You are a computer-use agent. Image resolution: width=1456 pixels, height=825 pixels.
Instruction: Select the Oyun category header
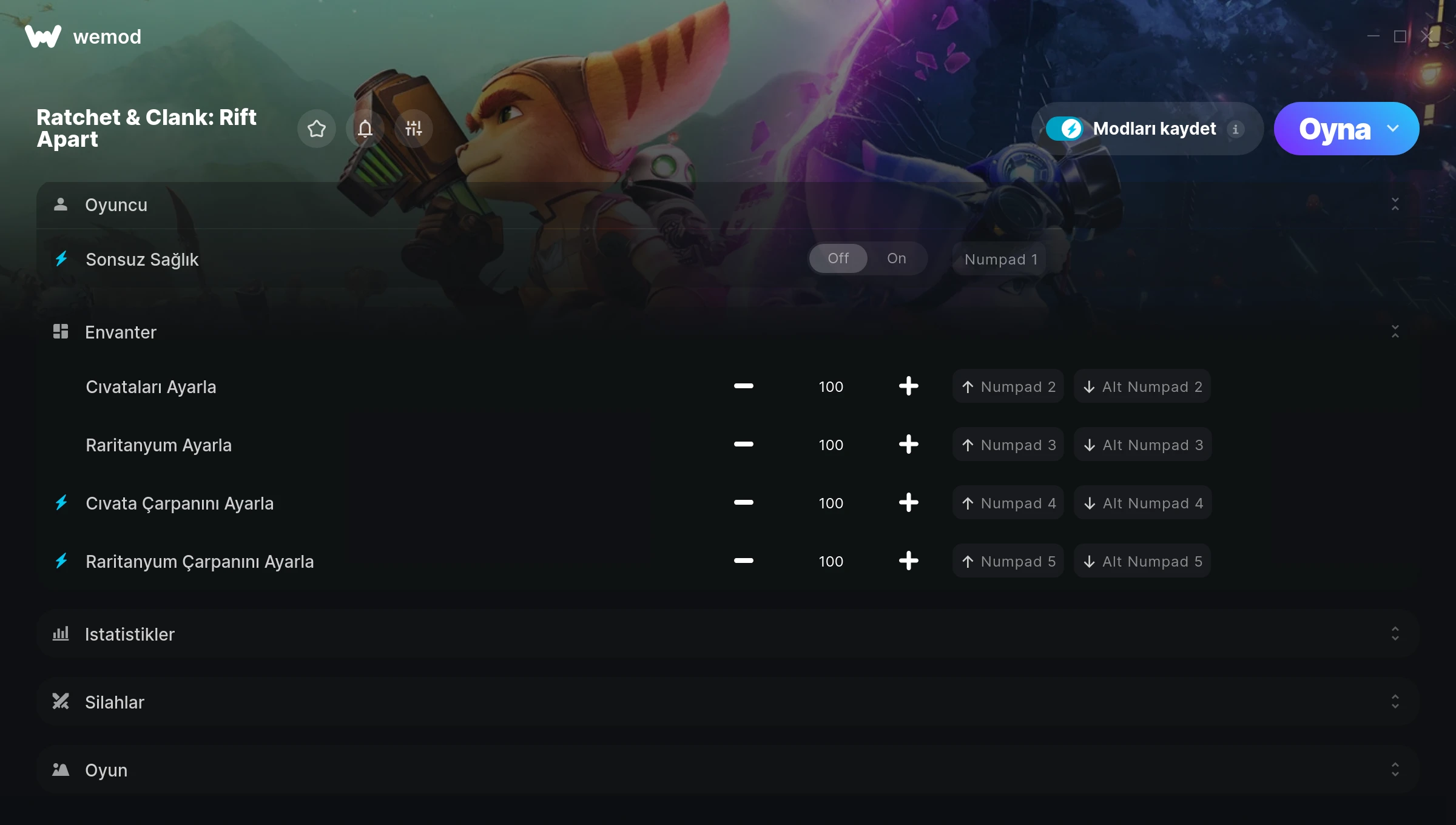[x=728, y=770]
